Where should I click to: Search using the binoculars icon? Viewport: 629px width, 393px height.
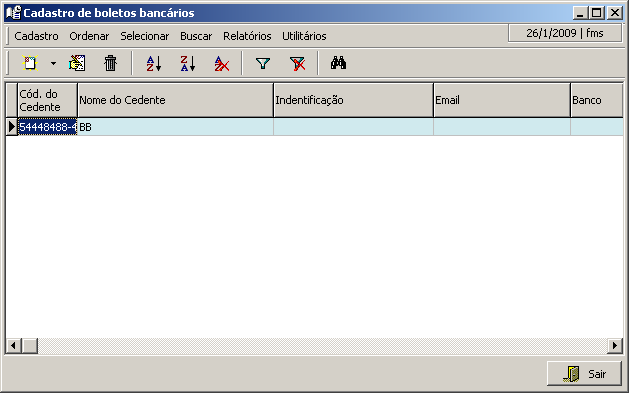click(338, 63)
